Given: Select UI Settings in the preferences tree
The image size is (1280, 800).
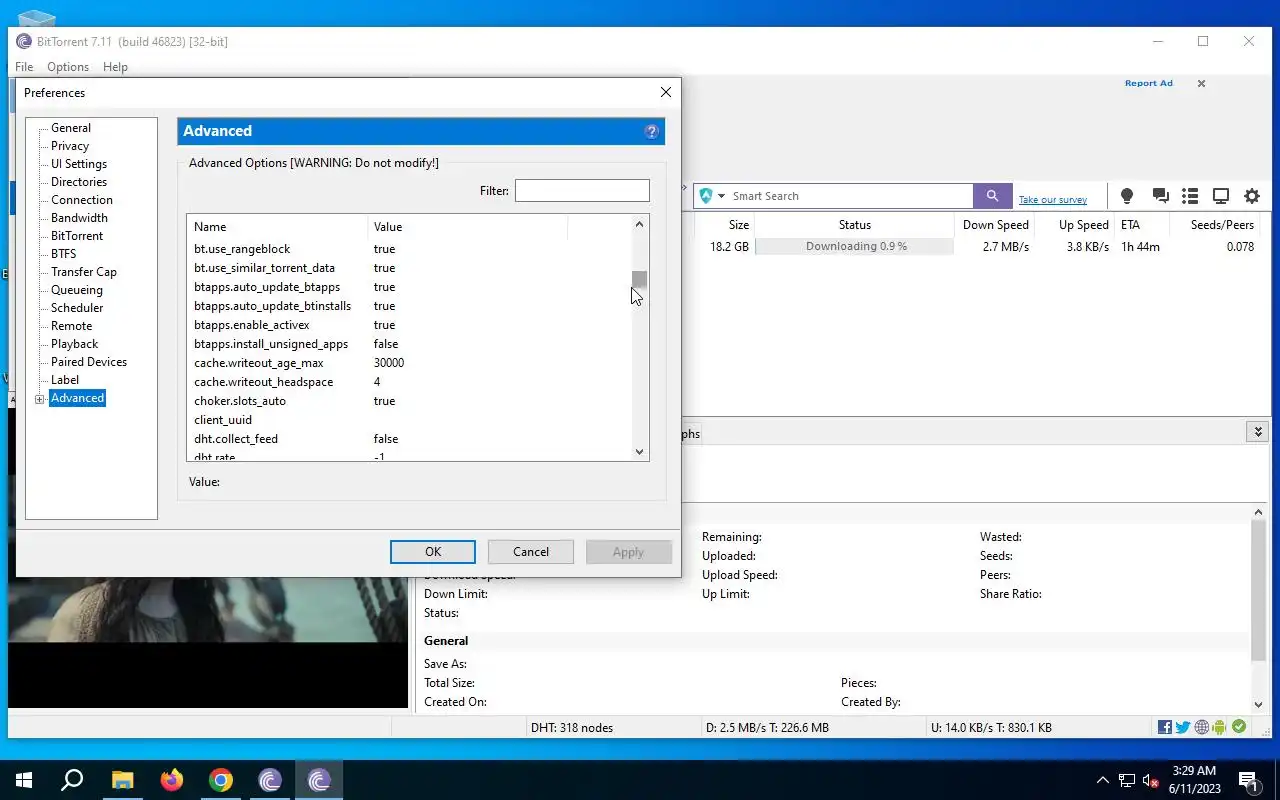Looking at the screenshot, I should (x=79, y=164).
